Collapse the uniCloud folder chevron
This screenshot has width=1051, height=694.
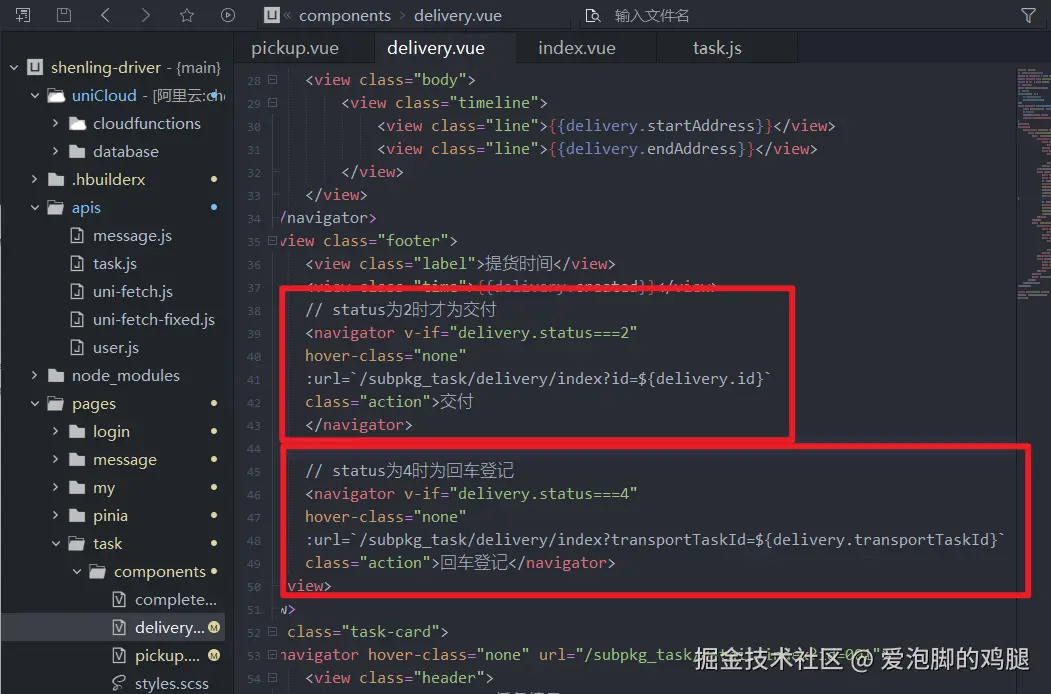click(35, 96)
